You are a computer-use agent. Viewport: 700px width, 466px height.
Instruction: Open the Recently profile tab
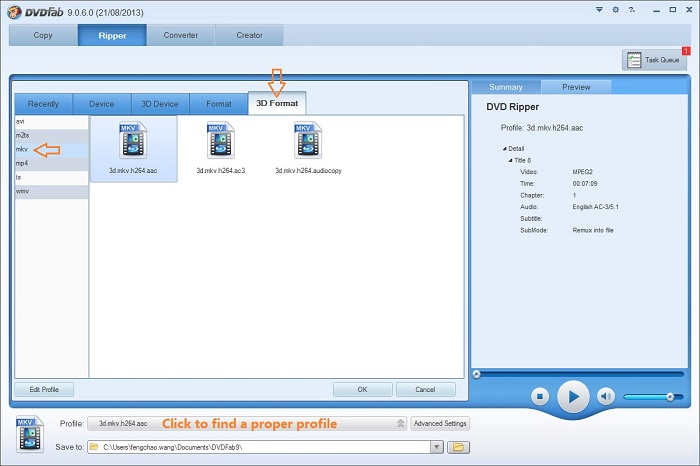click(x=43, y=104)
